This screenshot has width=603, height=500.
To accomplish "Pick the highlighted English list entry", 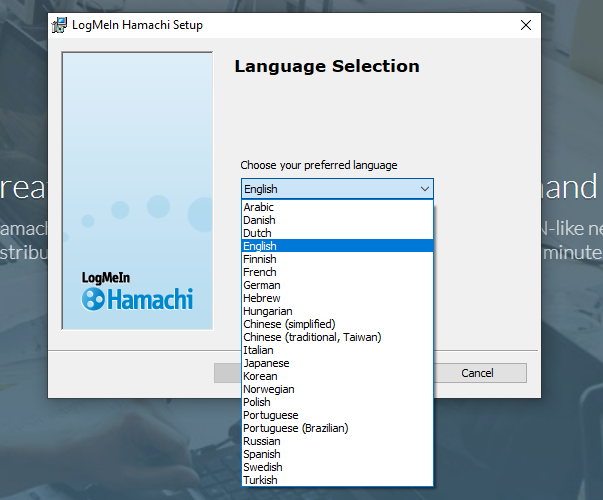I will 337,246.
